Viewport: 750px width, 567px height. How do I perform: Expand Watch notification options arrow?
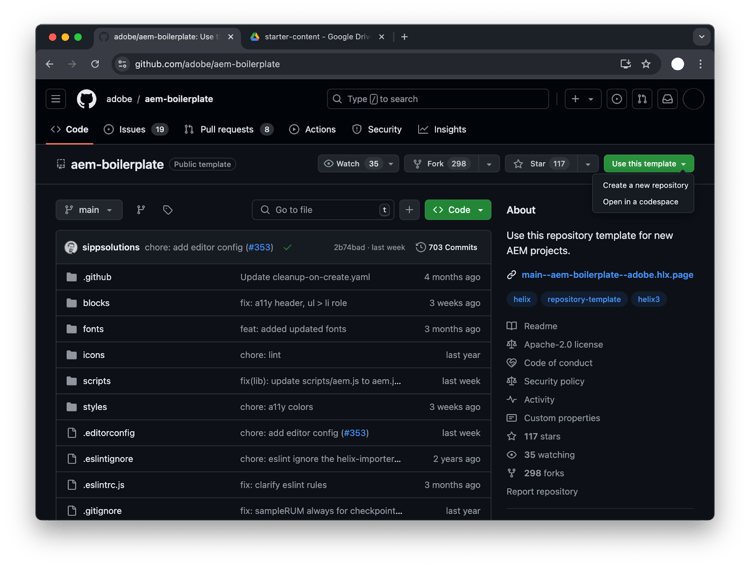(x=391, y=164)
